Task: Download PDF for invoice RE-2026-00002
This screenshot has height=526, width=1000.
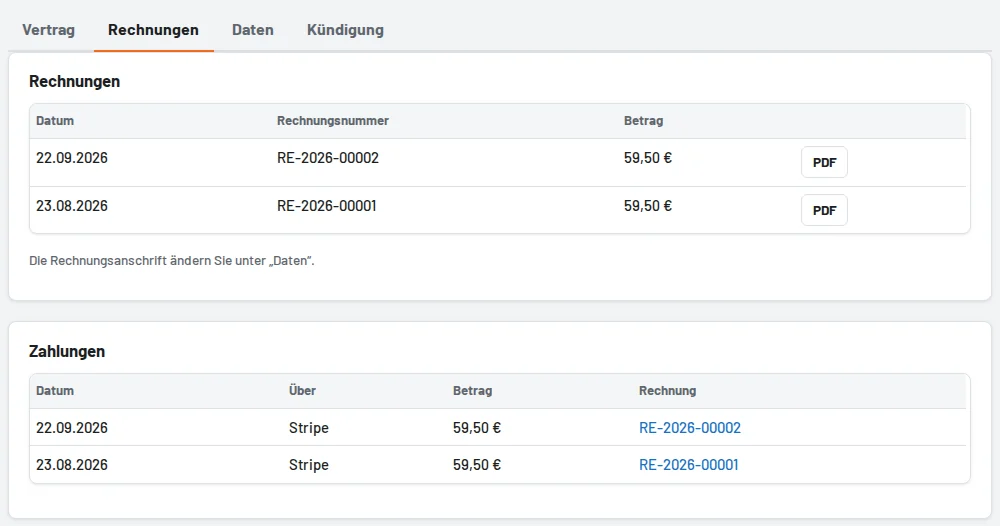Action: coord(824,163)
